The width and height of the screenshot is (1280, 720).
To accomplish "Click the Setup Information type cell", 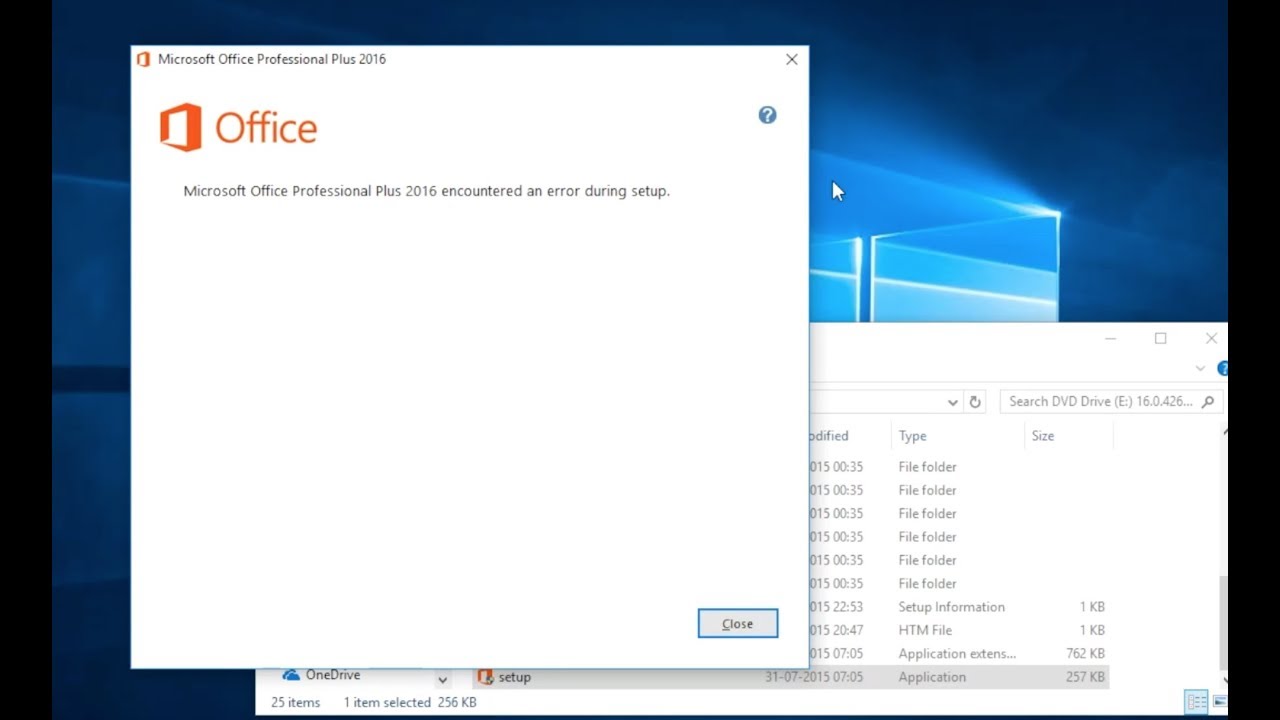I will click(x=951, y=607).
